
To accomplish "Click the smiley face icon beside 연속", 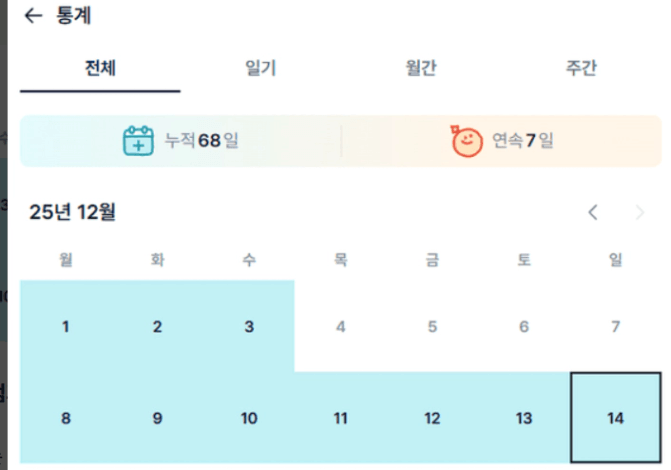I will coord(466,141).
